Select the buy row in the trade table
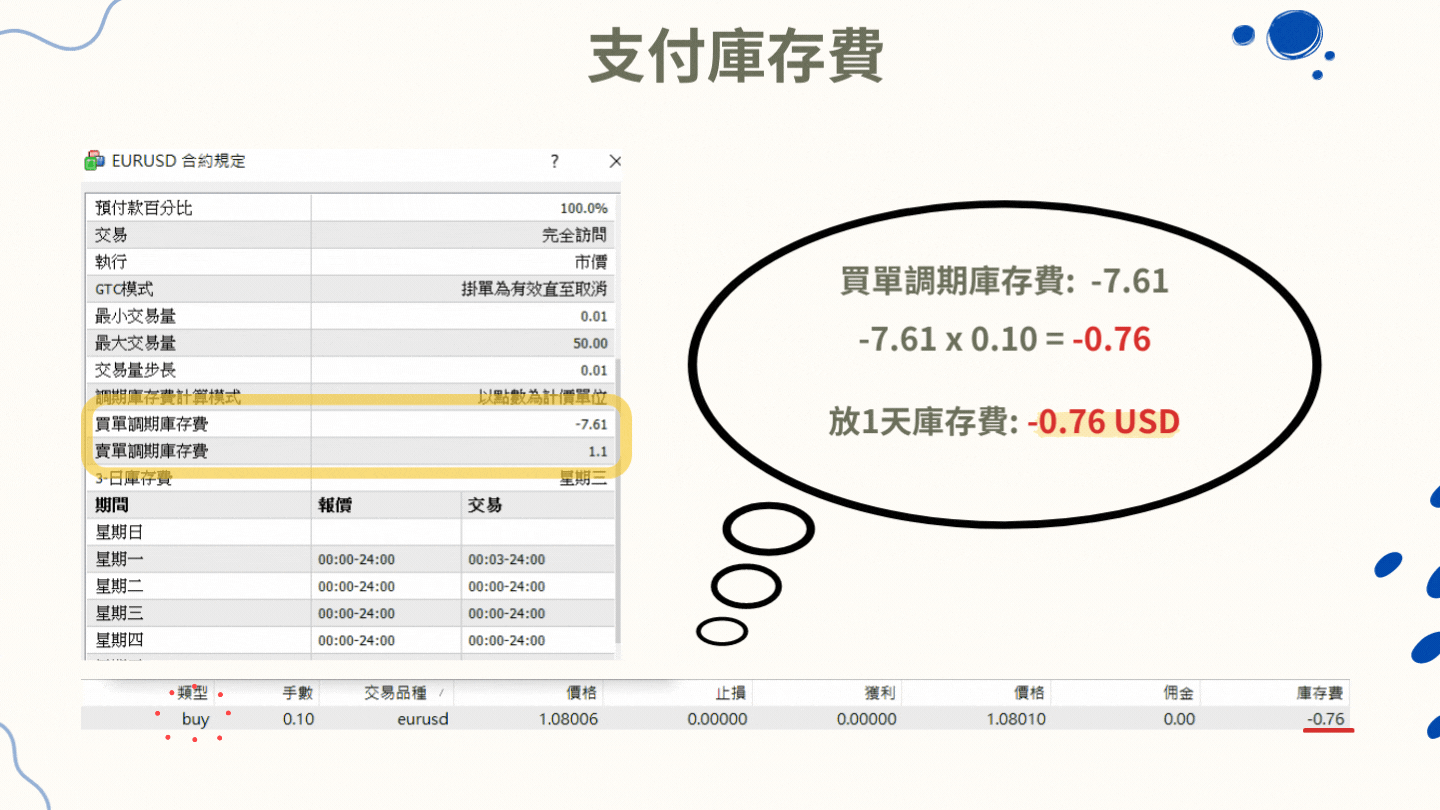The width and height of the screenshot is (1440, 810). click(x=196, y=719)
